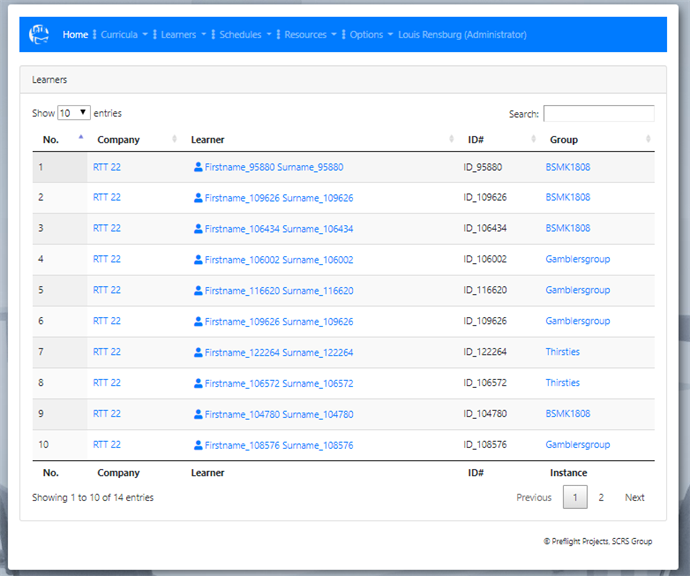Sort by the No. column arrow
This screenshot has height=576, width=690.
(80, 139)
